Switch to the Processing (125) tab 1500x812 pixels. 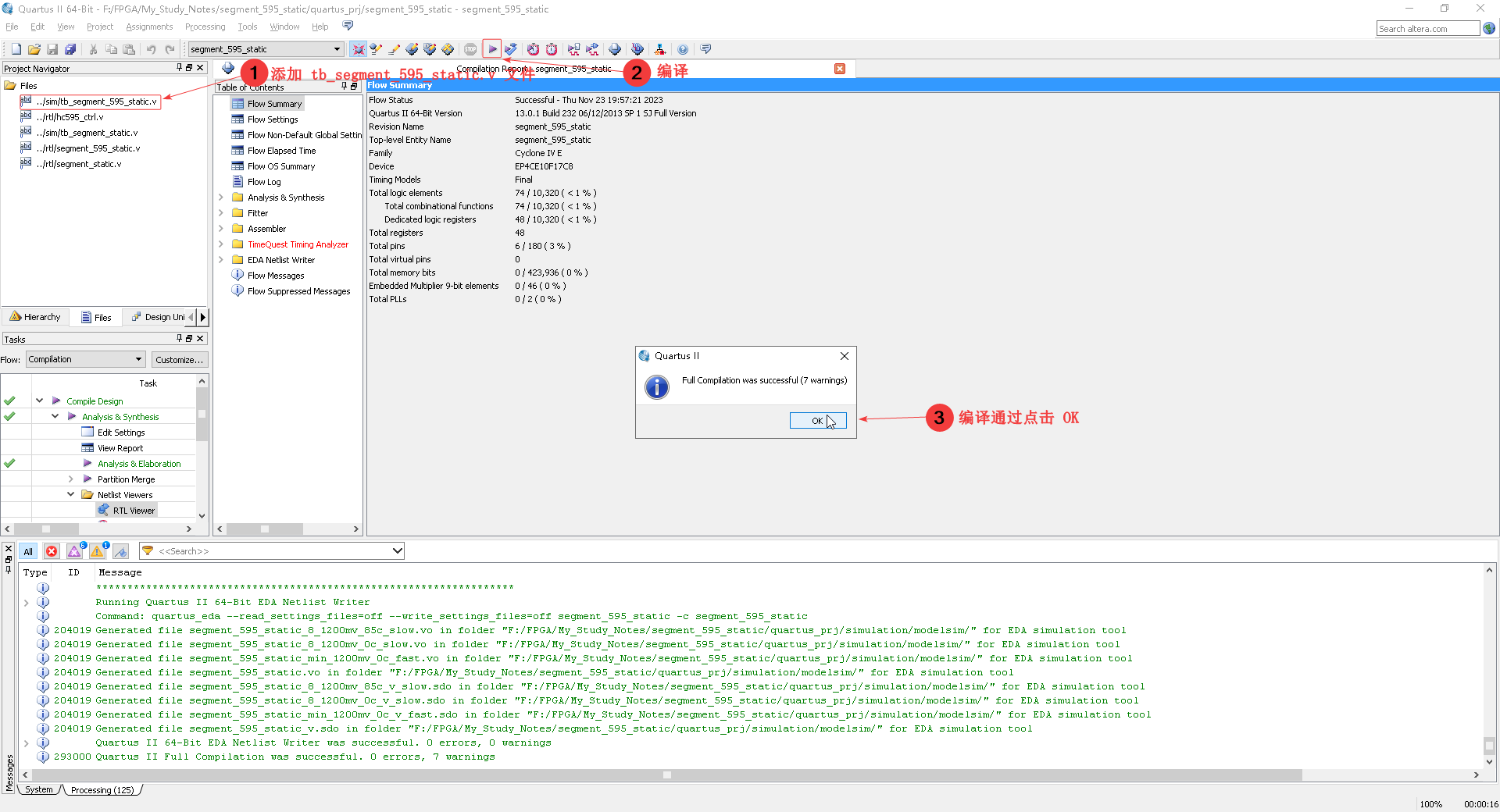102,789
